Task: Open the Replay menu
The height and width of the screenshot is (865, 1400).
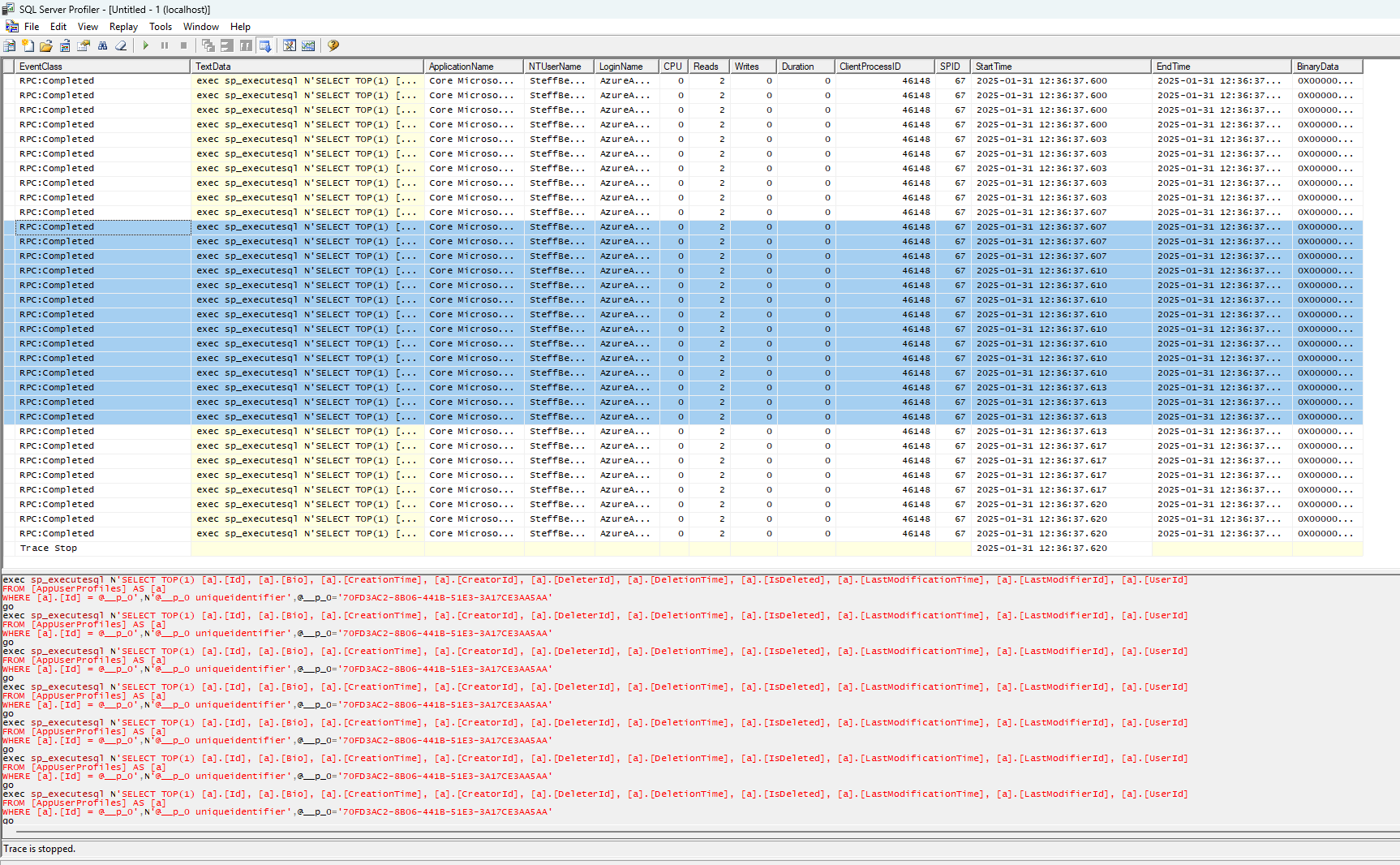Action: (x=123, y=27)
